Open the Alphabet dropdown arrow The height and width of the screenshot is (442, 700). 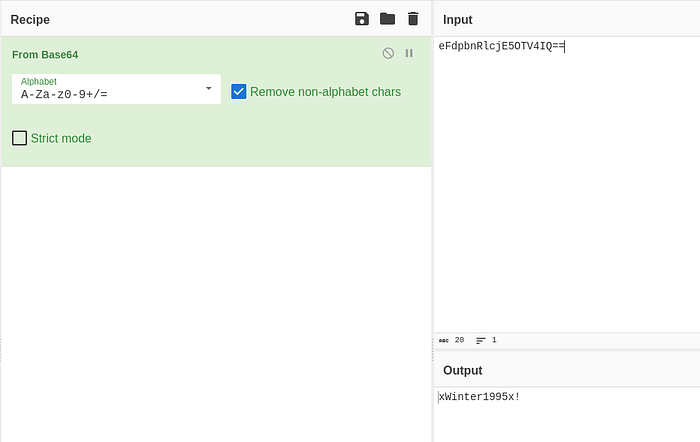pos(208,89)
